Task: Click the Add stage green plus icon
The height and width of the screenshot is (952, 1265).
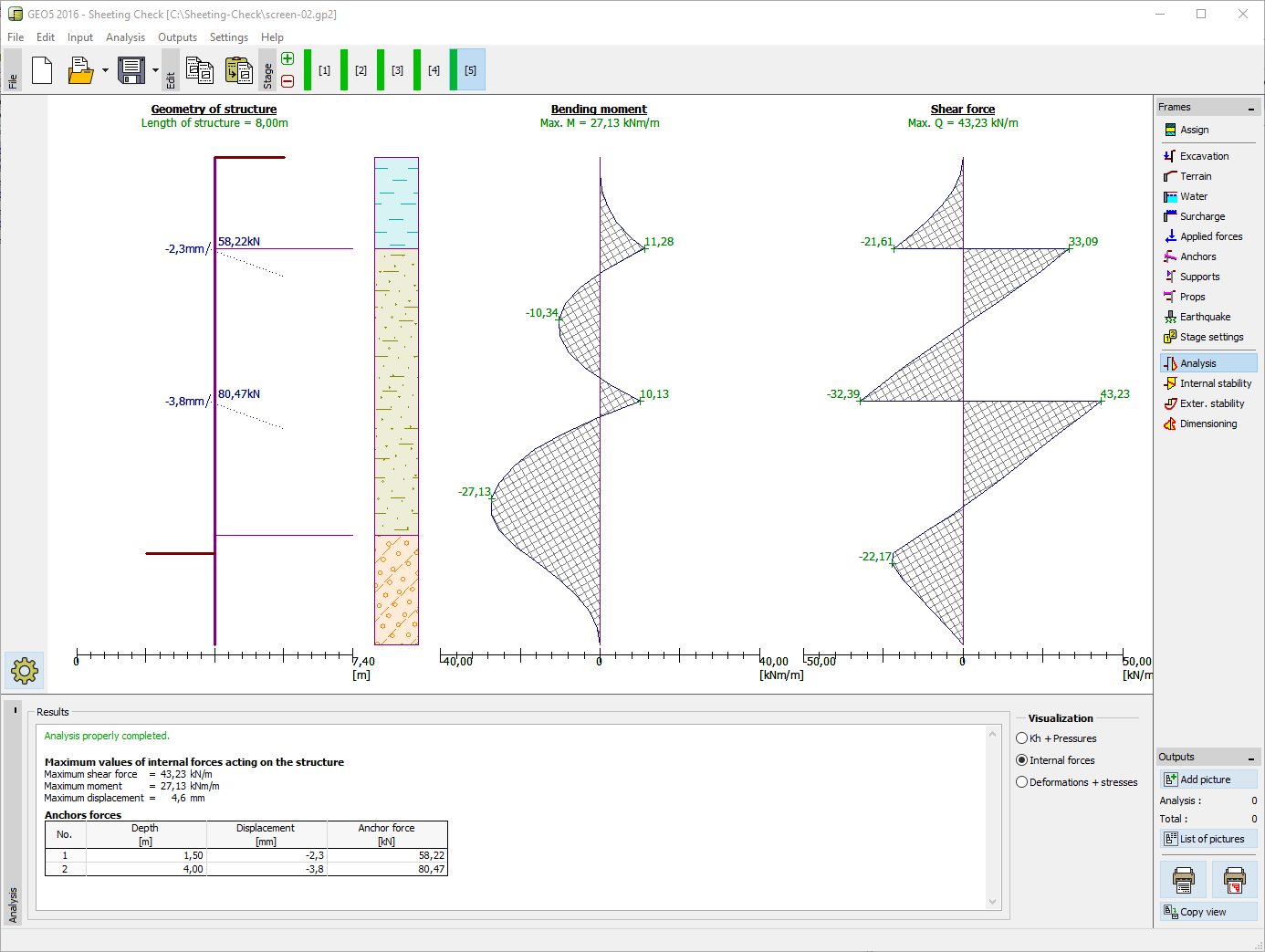Action: click(x=287, y=59)
